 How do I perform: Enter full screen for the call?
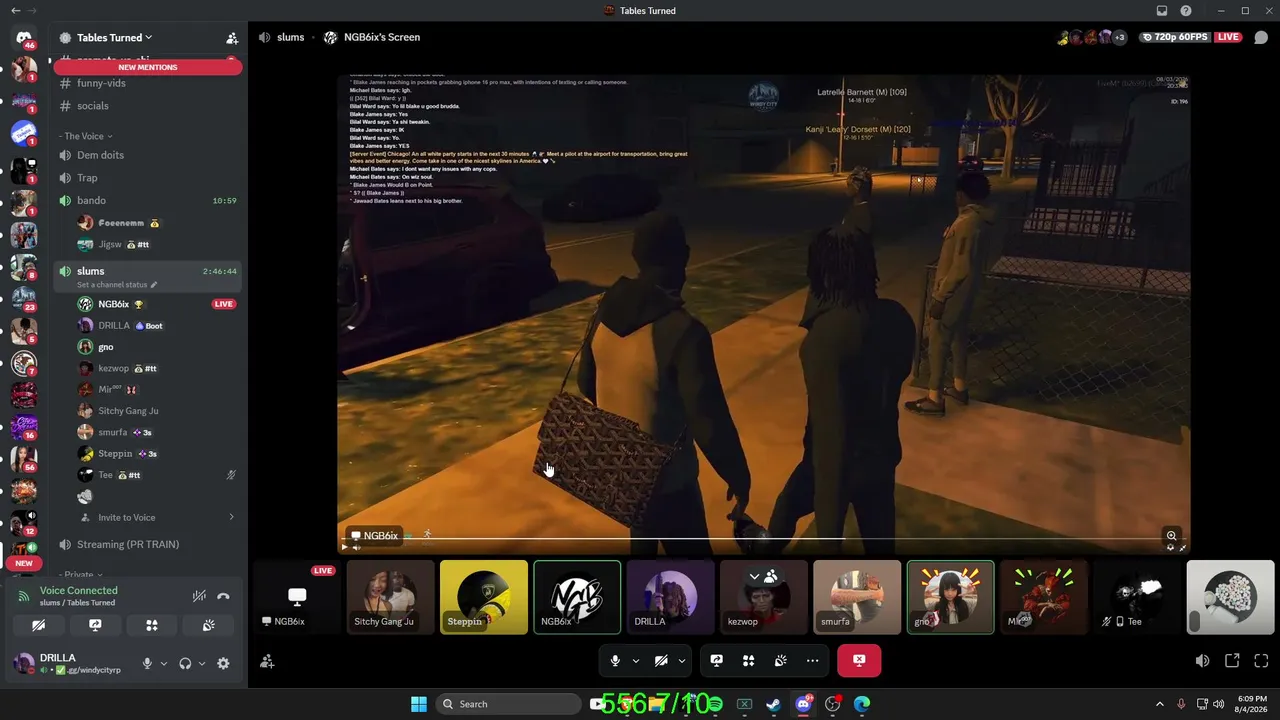click(1261, 661)
